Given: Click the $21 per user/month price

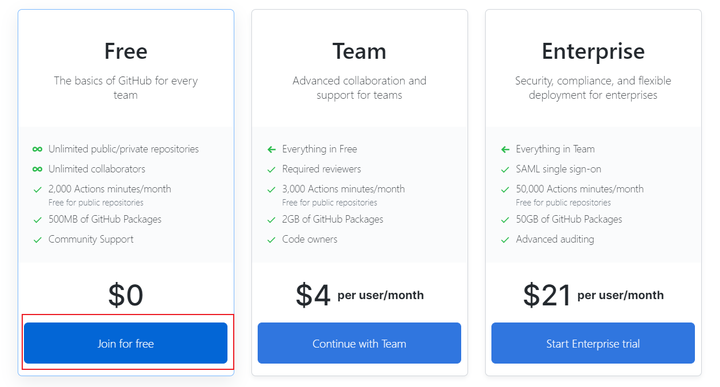Looking at the screenshot, I should click(x=593, y=295).
